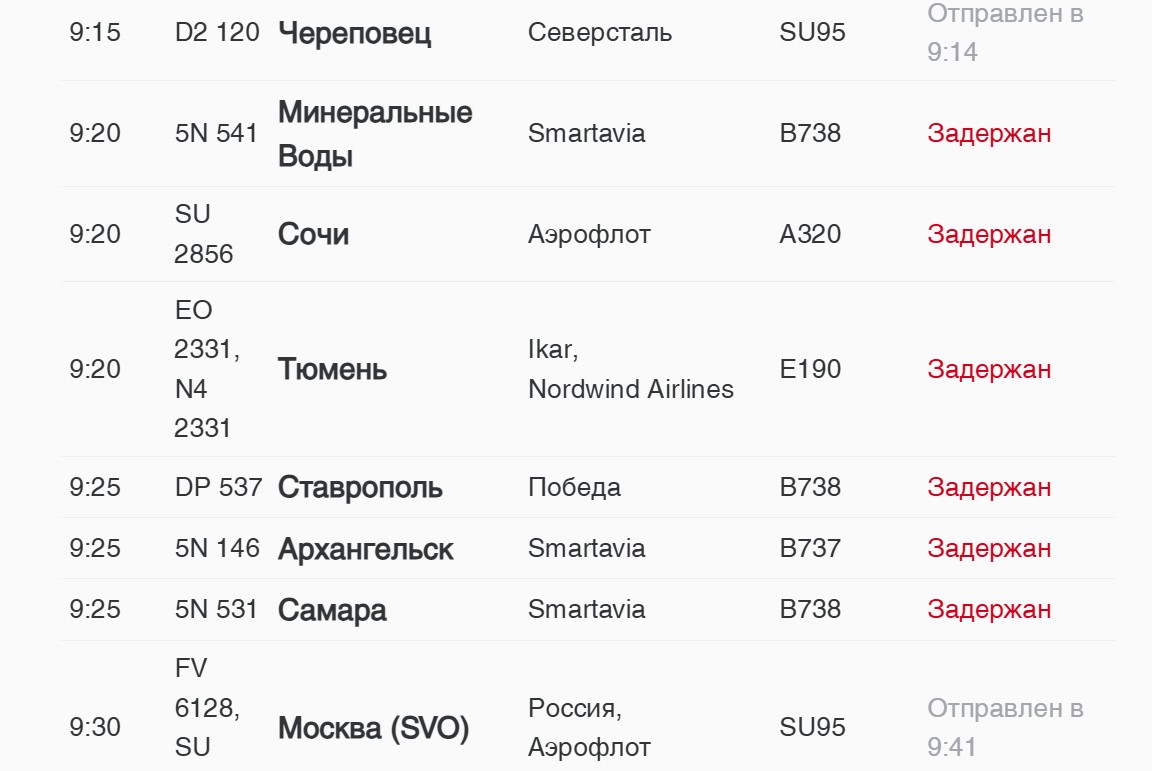This screenshot has width=1152, height=771.
Task: Click the Ставрополь destination name
Action: (x=360, y=488)
